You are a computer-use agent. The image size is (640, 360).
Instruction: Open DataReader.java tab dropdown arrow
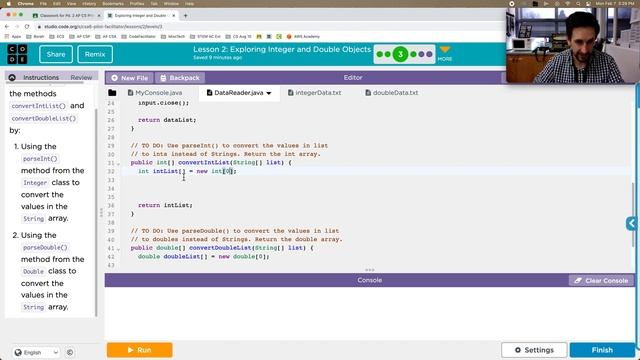pyautogui.click(x=269, y=93)
